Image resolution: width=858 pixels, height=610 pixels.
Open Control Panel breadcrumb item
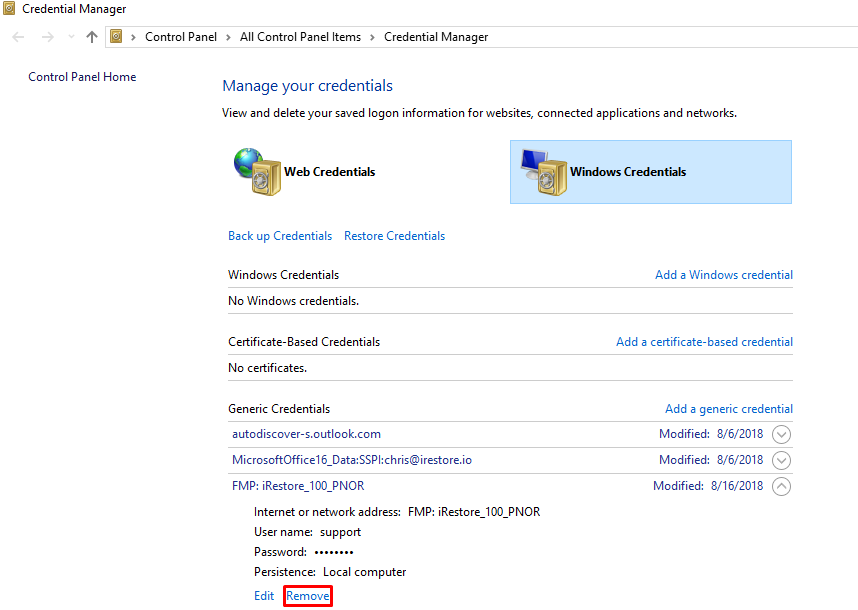point(181,37)
